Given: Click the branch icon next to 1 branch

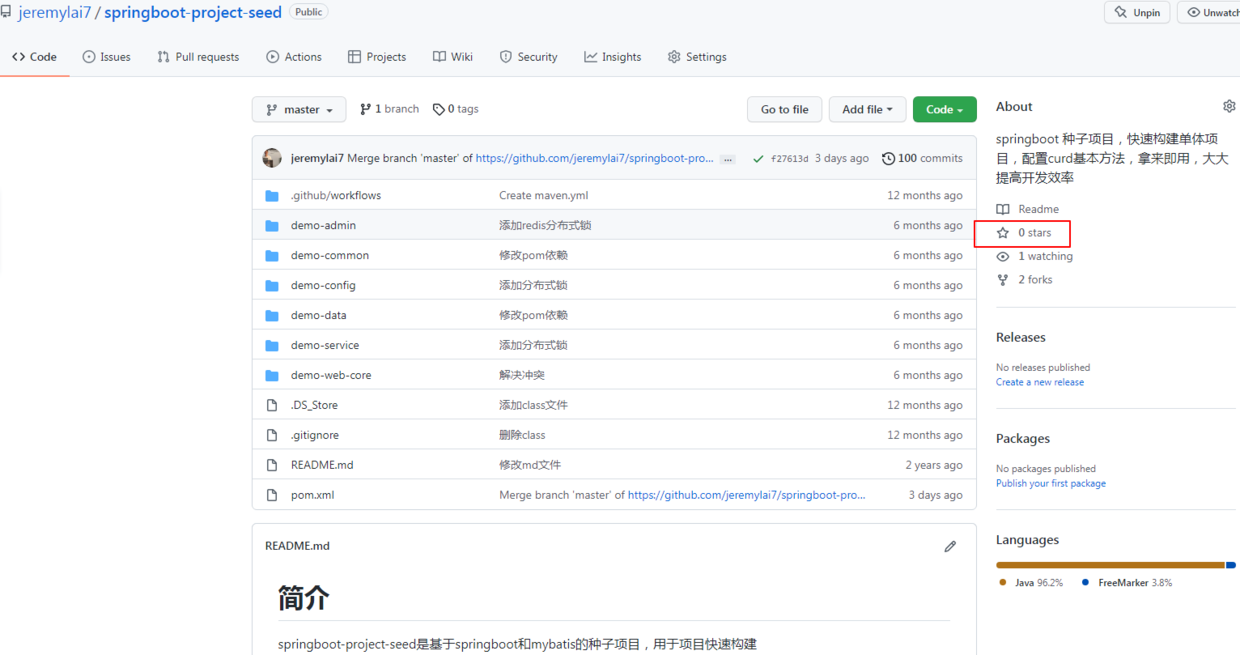Looking at the screenshot, I should 365,109.
